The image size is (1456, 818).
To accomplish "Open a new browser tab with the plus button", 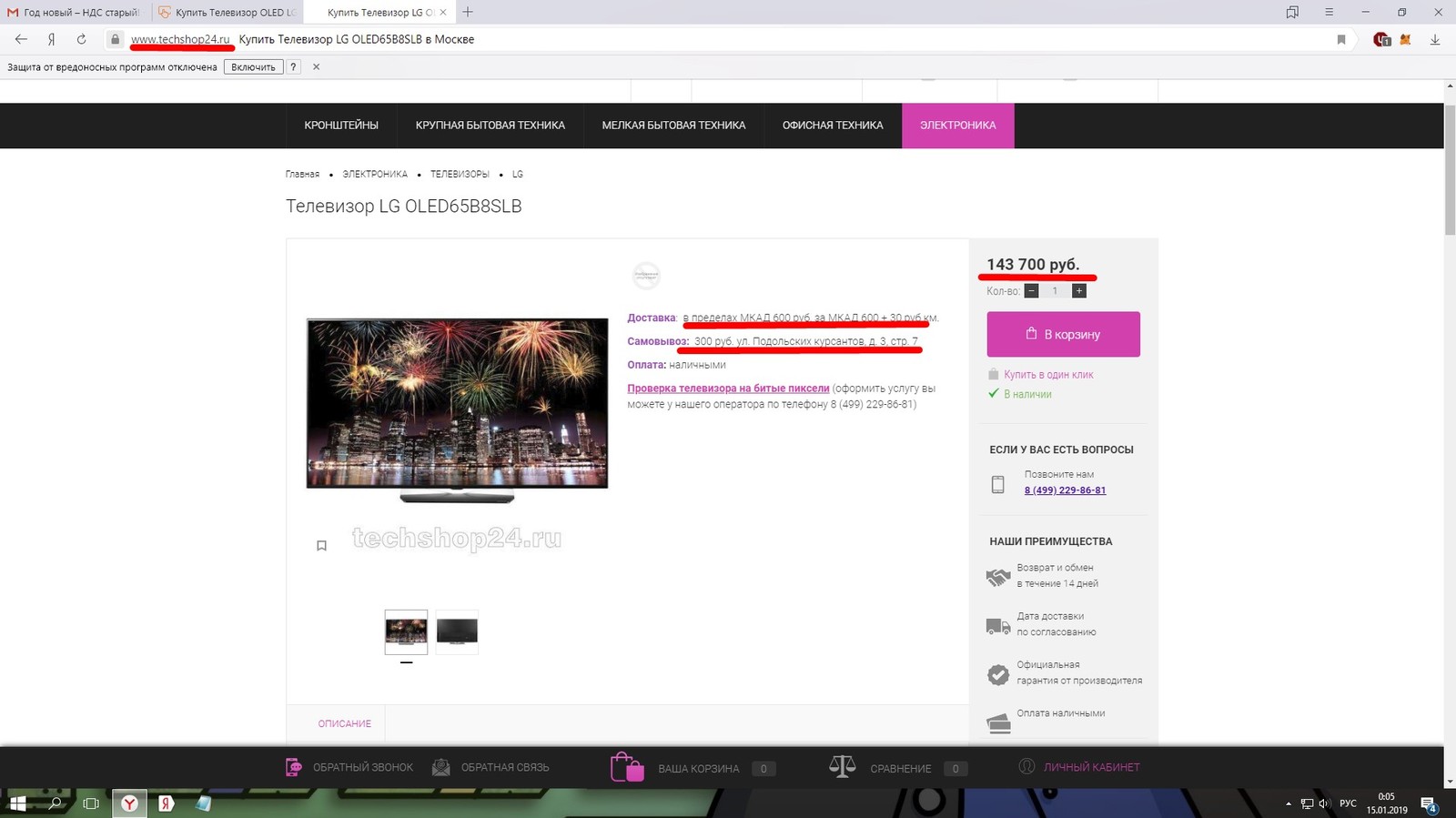I will (467, 12).
